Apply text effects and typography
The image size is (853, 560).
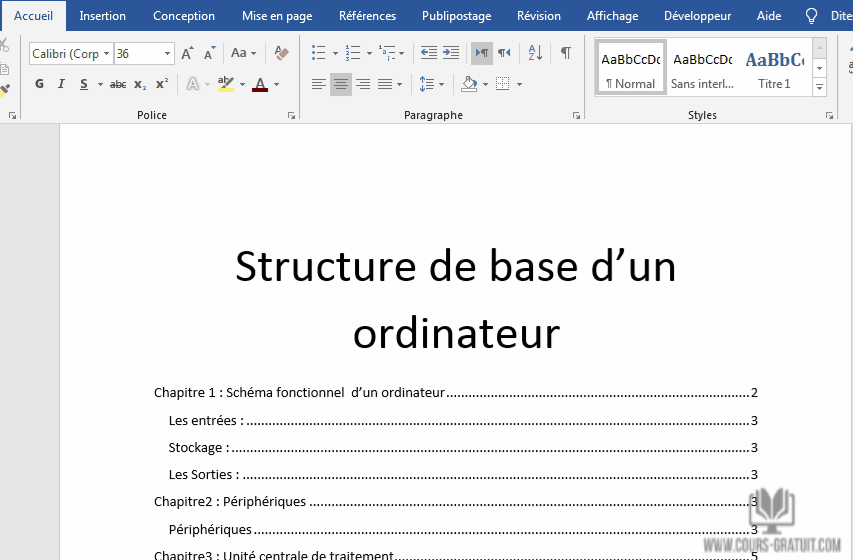[193, 84]
